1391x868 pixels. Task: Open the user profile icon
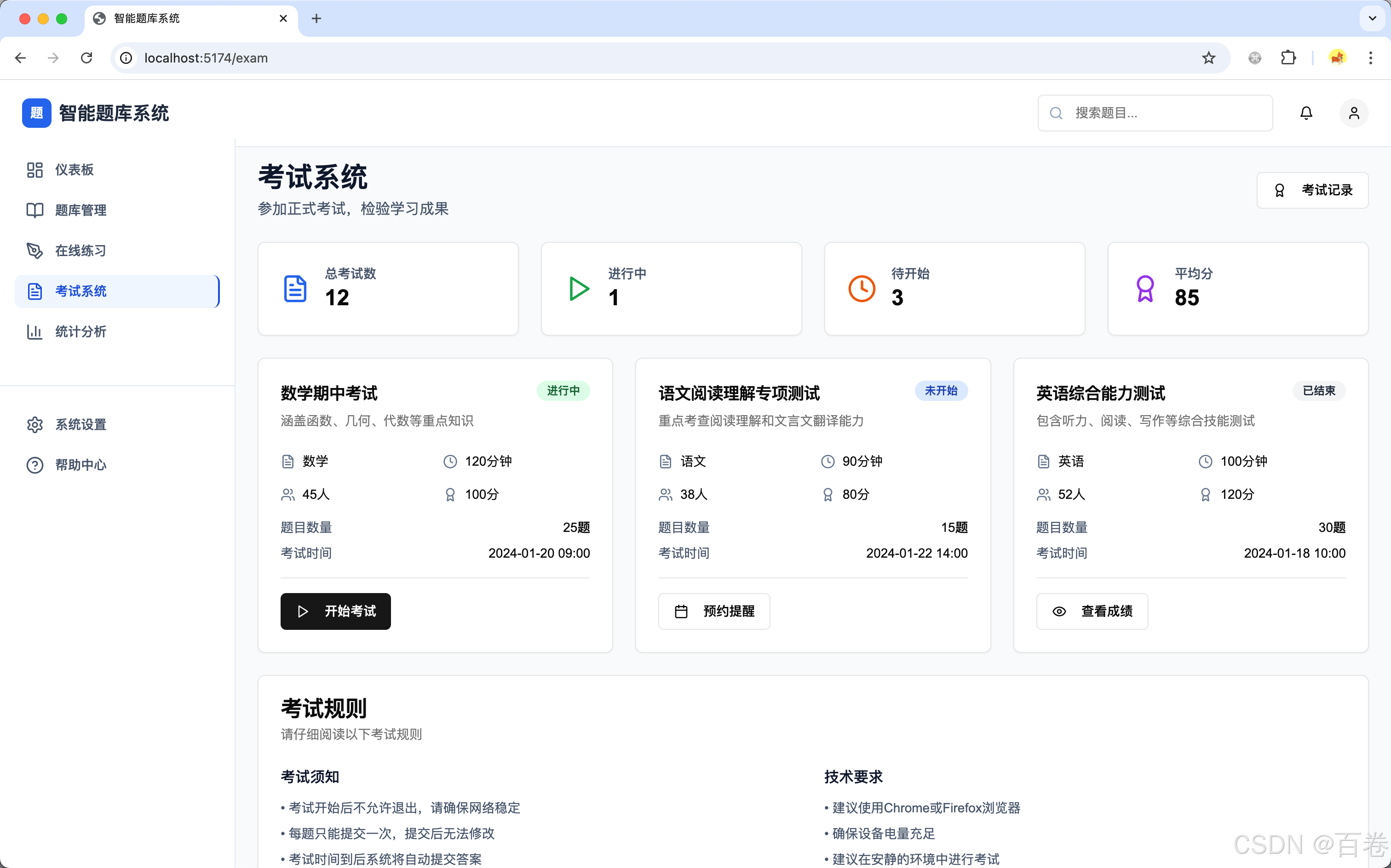[1354, 113]
